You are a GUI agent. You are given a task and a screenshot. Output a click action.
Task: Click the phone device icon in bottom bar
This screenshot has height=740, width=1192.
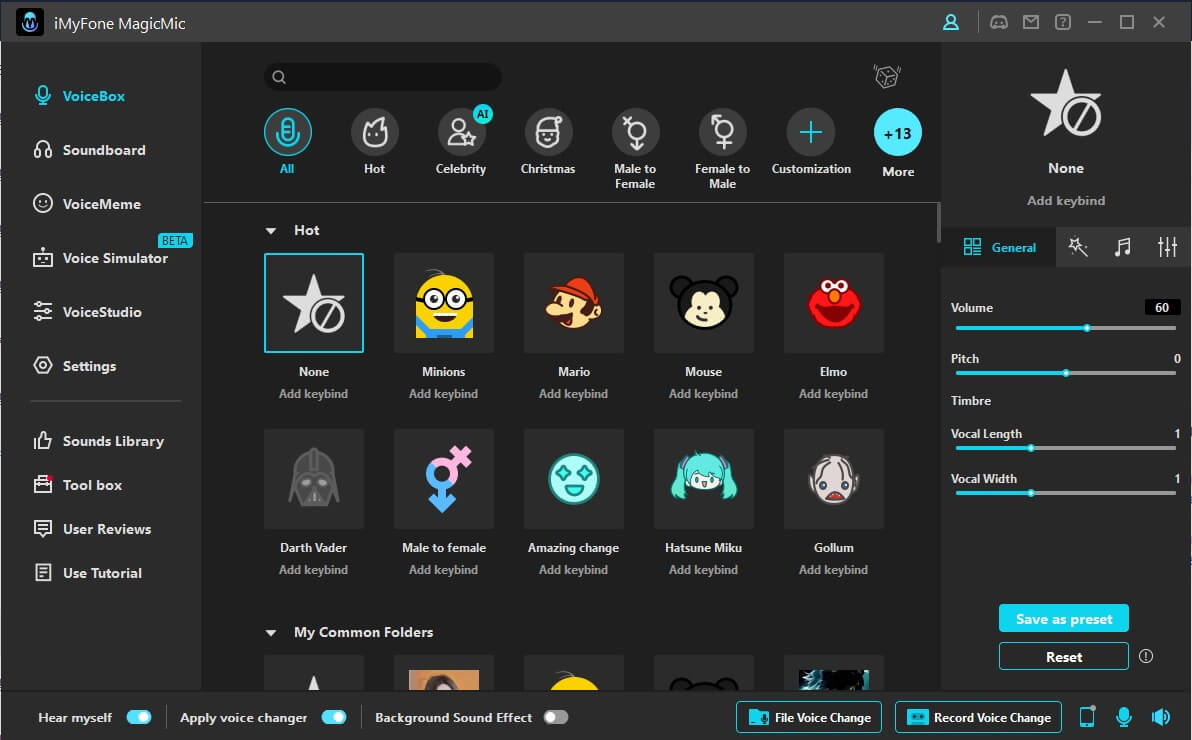[1087, 716]
